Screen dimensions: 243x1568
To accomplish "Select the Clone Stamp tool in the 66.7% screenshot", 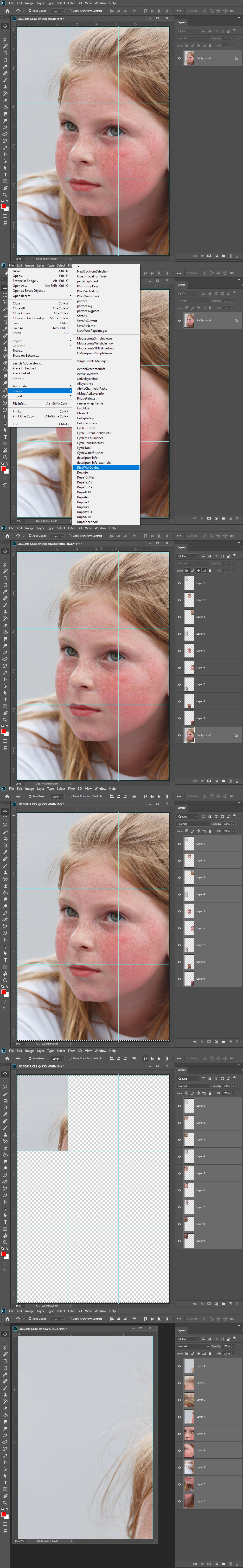I will (5, 1395).
